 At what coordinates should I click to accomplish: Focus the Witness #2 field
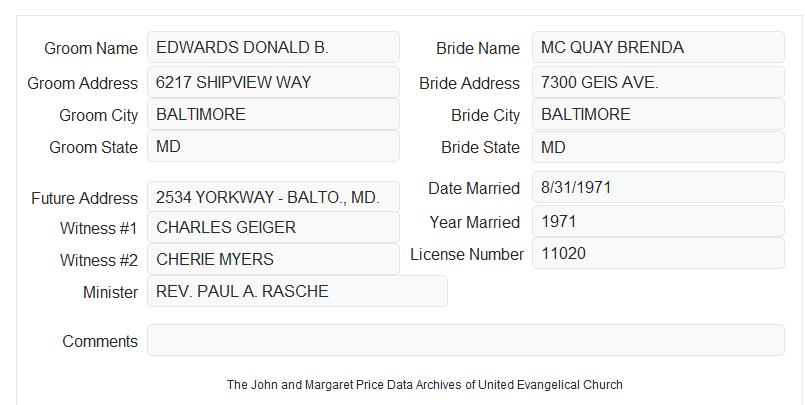273,259
